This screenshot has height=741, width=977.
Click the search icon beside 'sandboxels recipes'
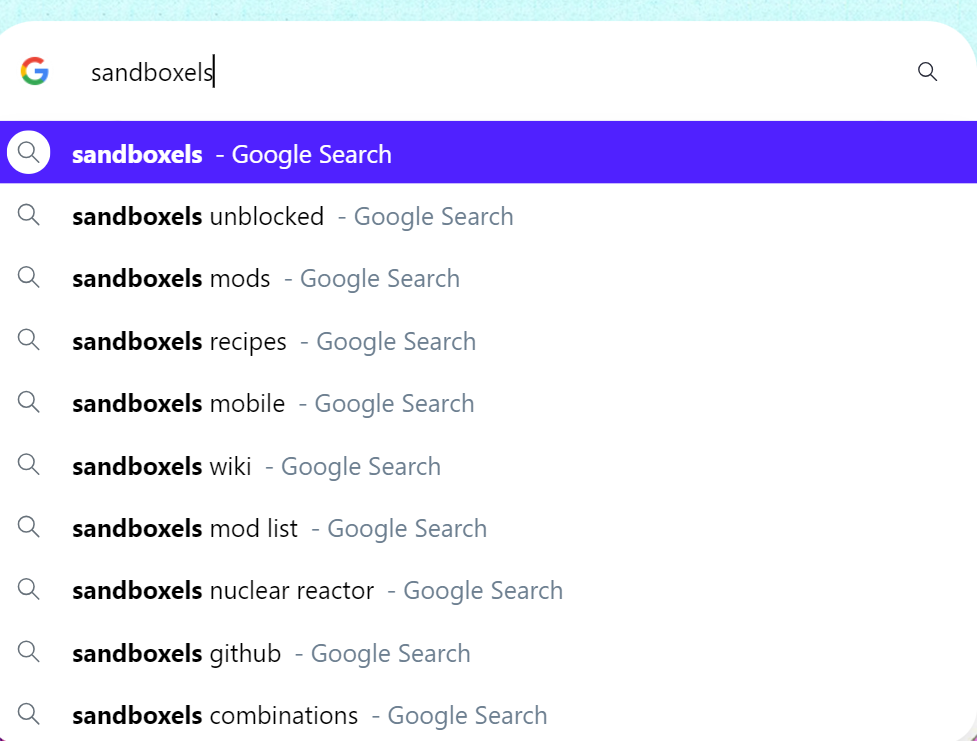28,340
